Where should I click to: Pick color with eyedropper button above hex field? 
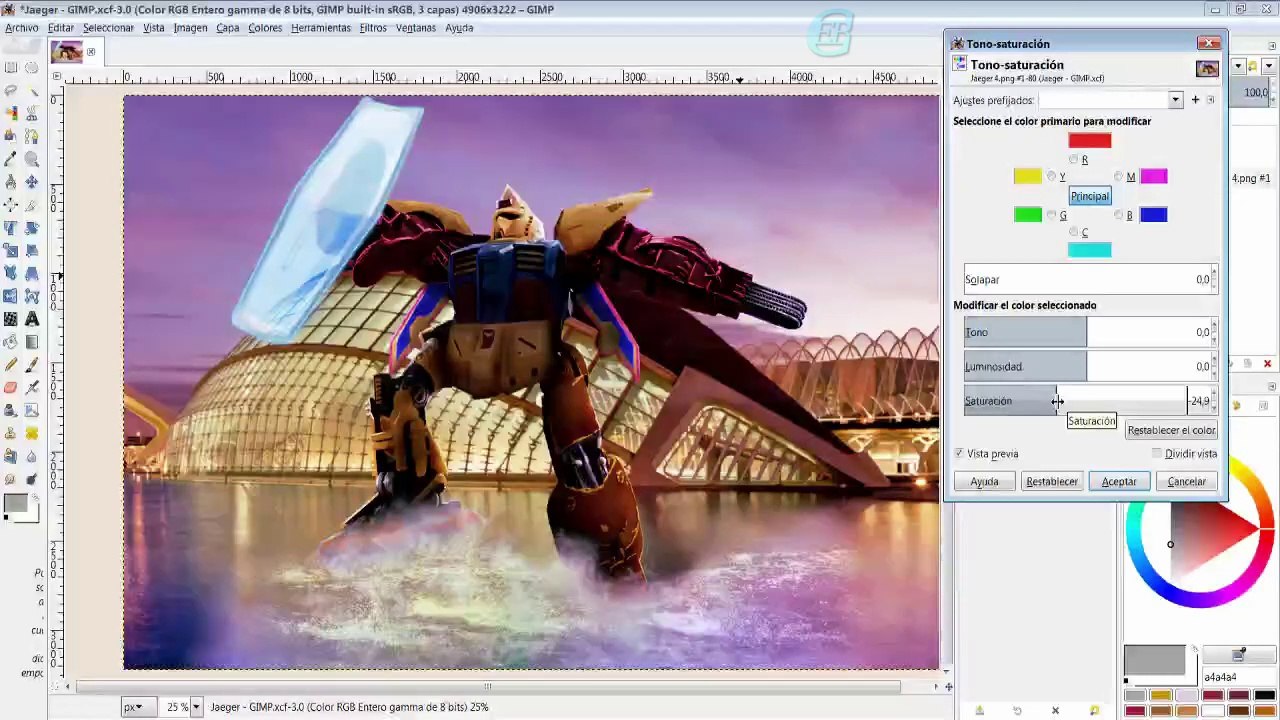(1238, 656)
